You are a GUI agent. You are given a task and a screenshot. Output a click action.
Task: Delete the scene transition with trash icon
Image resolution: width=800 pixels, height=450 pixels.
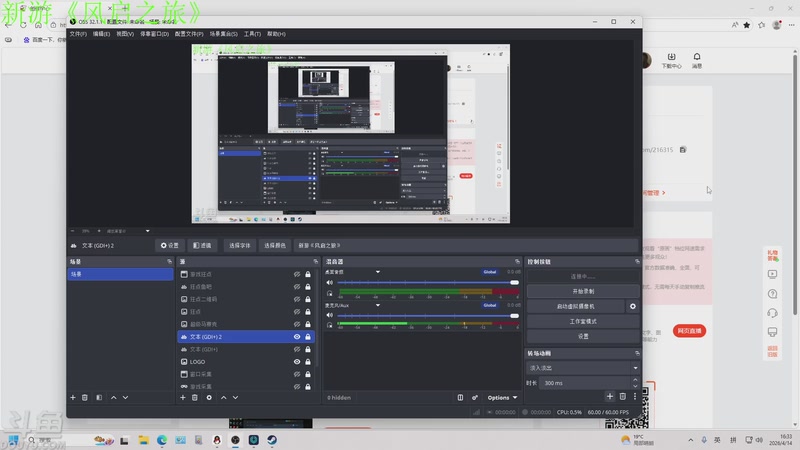[622, 396]
